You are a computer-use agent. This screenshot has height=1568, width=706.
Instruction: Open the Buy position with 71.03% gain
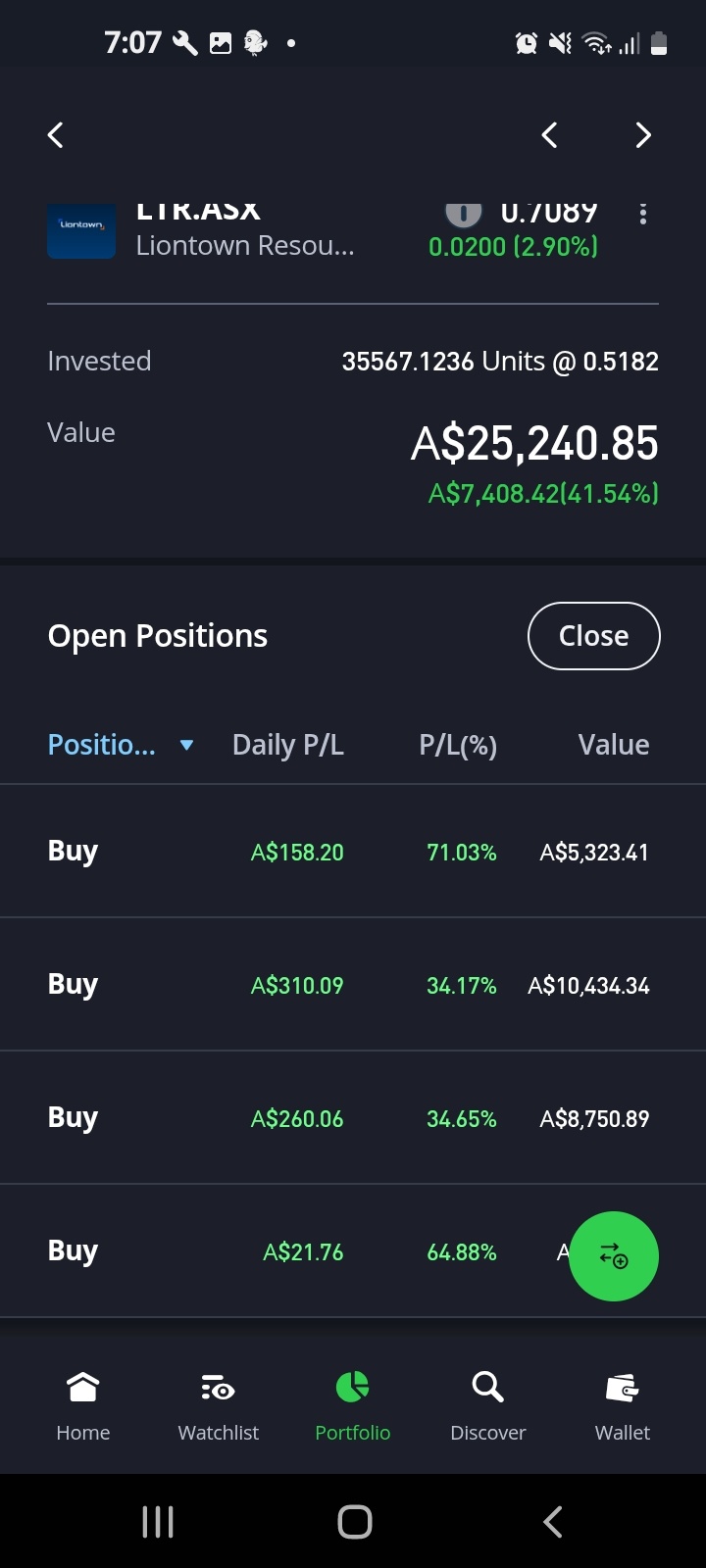pos(353,852)
